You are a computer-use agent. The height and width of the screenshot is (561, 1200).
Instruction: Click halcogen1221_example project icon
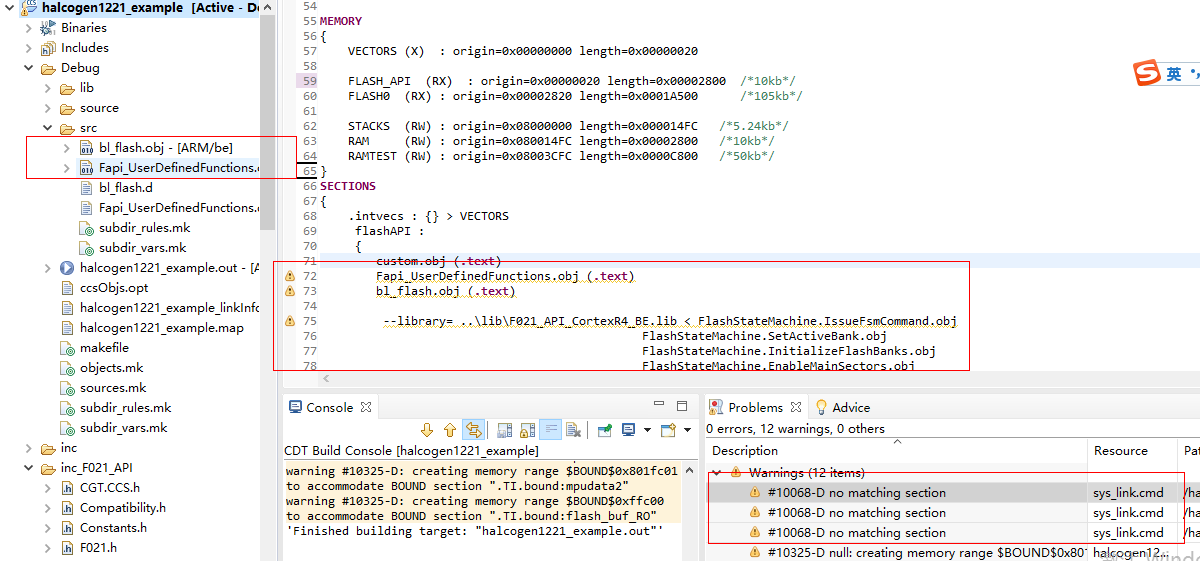click(28, 8)
